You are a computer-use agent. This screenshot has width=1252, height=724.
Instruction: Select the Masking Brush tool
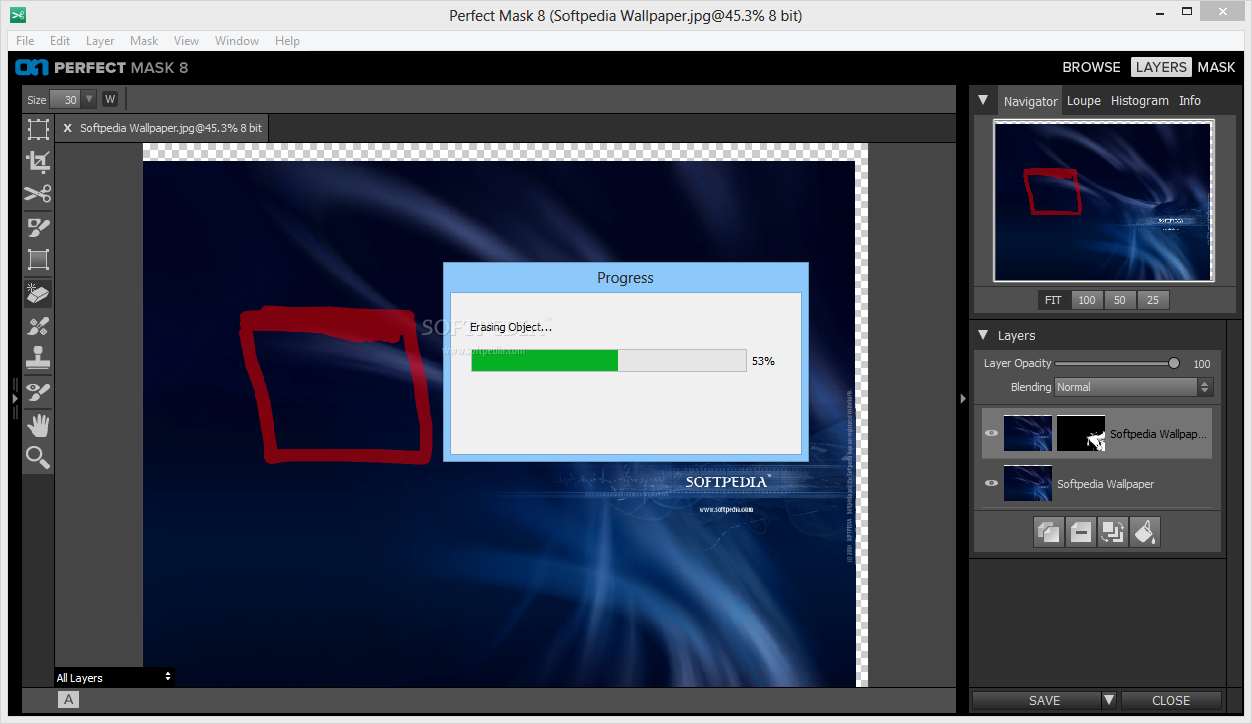tap(38, 227)
